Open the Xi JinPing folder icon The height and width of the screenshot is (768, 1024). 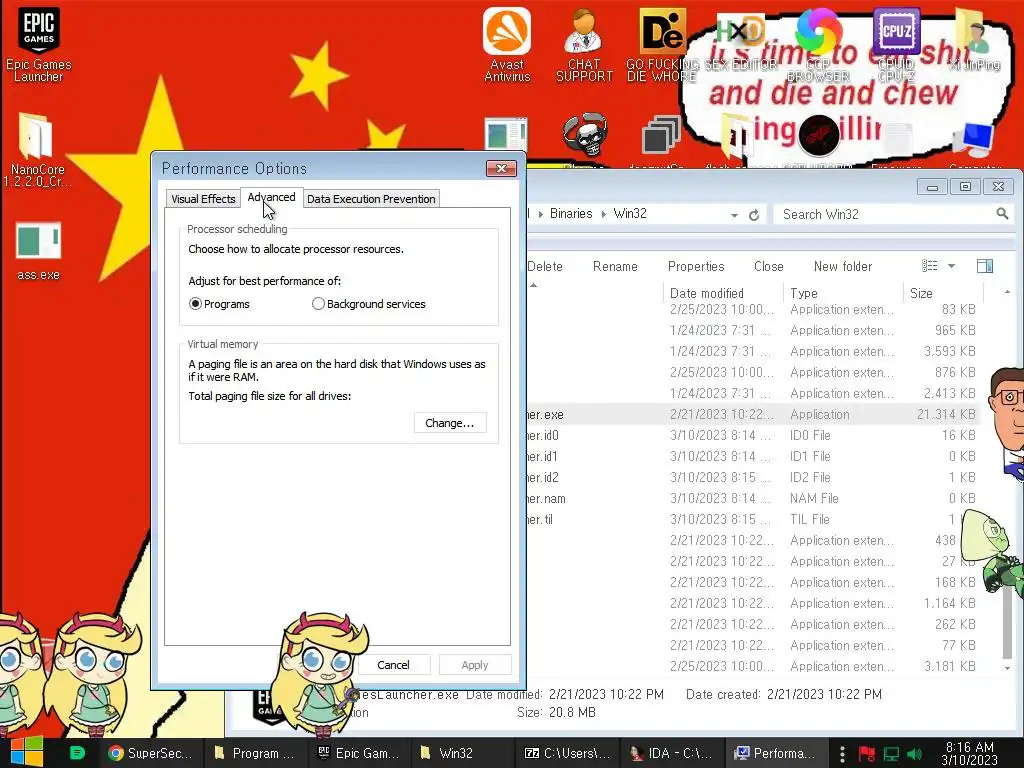[974, 39]
